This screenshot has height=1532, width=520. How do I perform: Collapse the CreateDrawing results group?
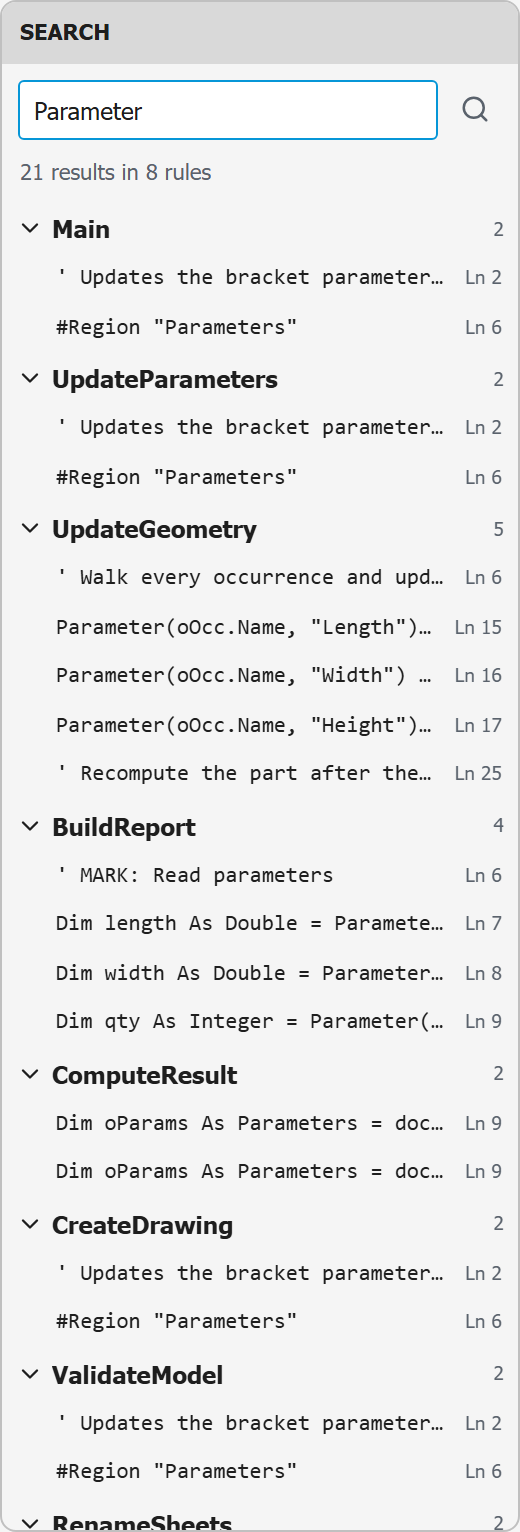click(x=29, y=1225)
